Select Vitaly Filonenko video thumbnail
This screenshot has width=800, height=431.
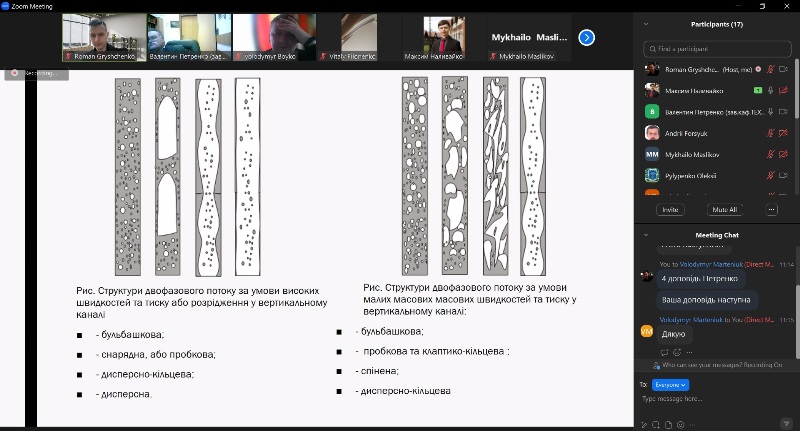click(359, 37)
